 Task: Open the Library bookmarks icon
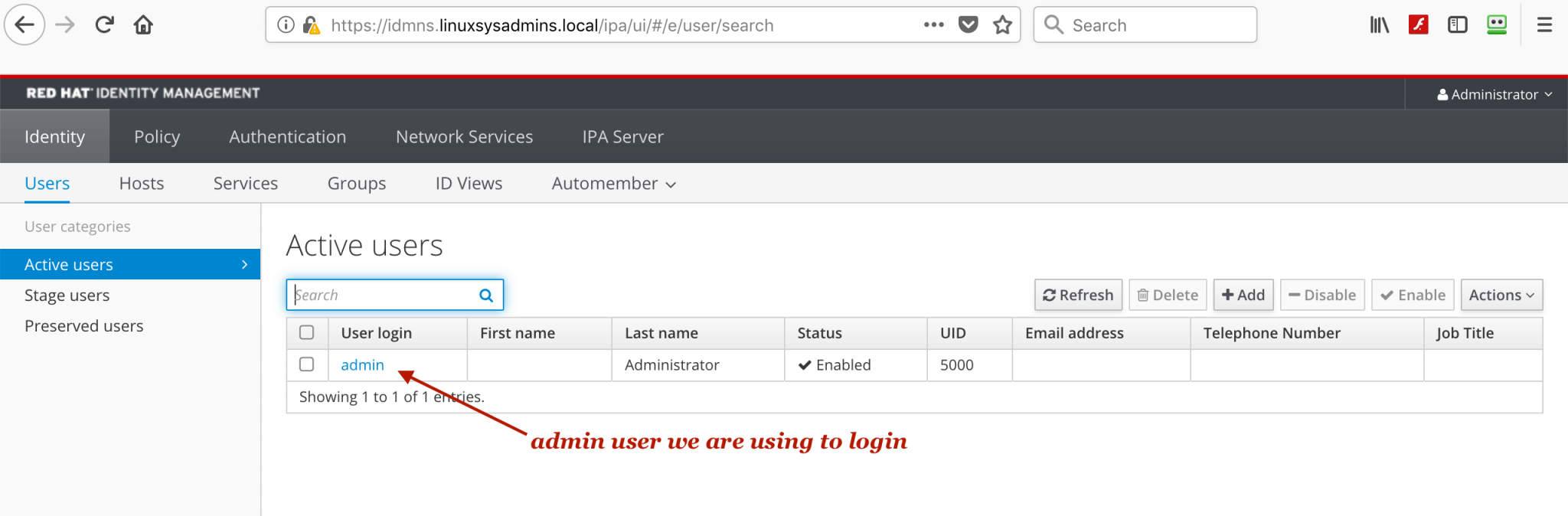coord(1380,24)
